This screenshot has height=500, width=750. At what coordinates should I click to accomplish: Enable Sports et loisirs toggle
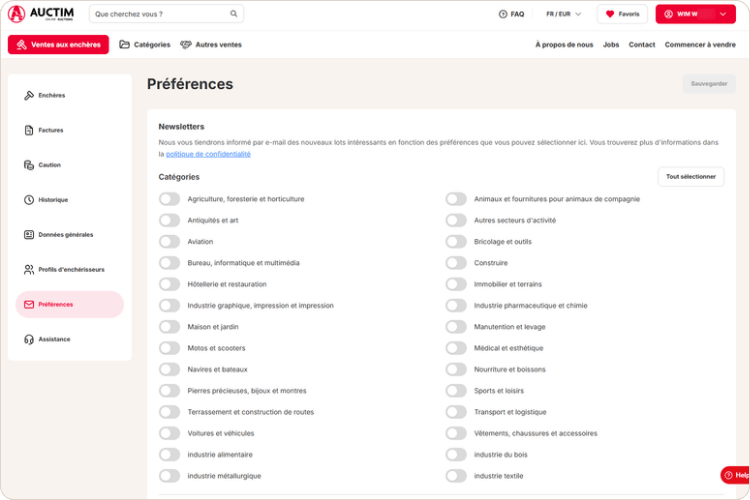click(456, 390)
